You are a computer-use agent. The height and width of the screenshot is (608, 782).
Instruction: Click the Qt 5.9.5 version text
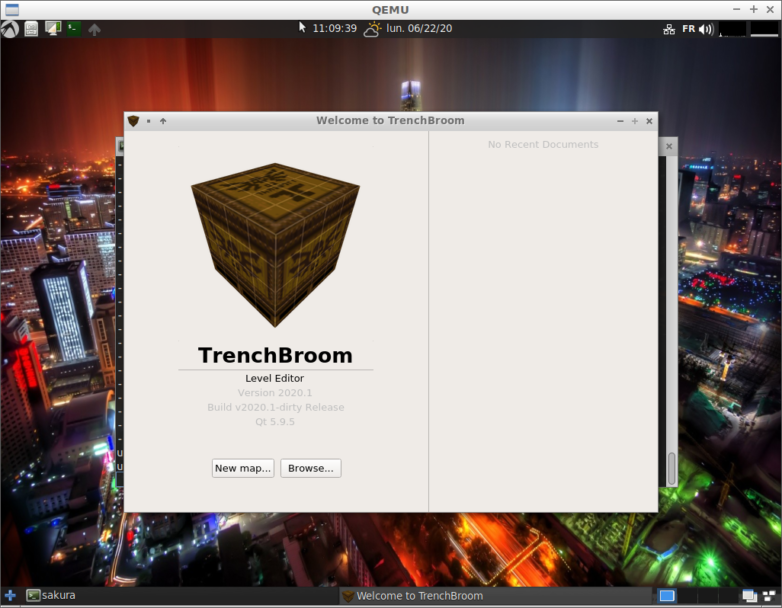tap(275, 421)
